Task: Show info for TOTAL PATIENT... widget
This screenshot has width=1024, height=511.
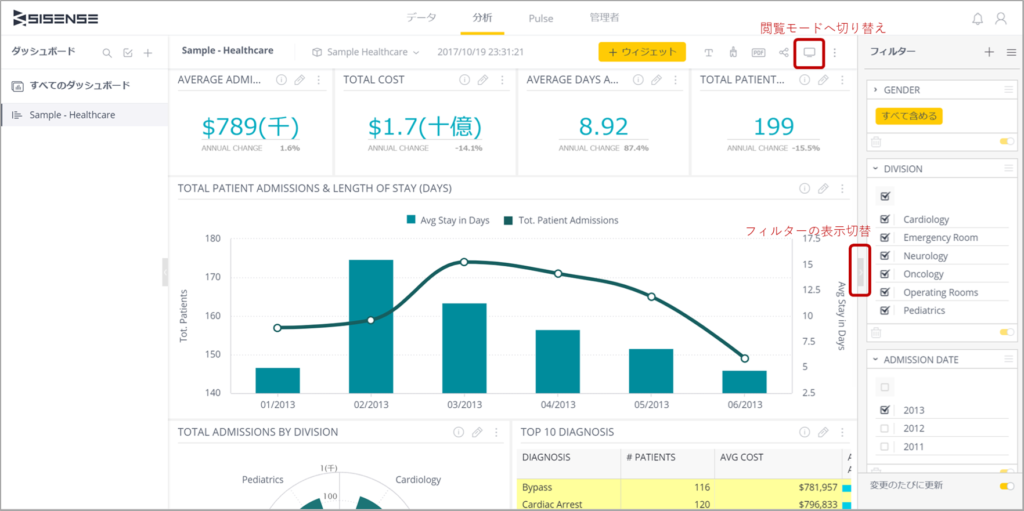Action: click(x=805, y=80)
